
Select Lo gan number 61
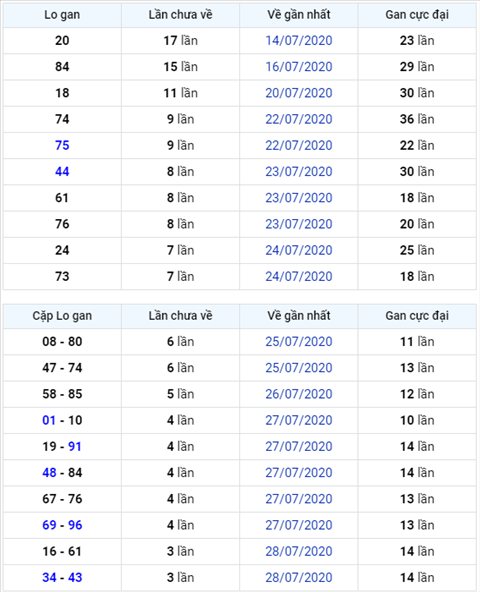coord(62,197)
